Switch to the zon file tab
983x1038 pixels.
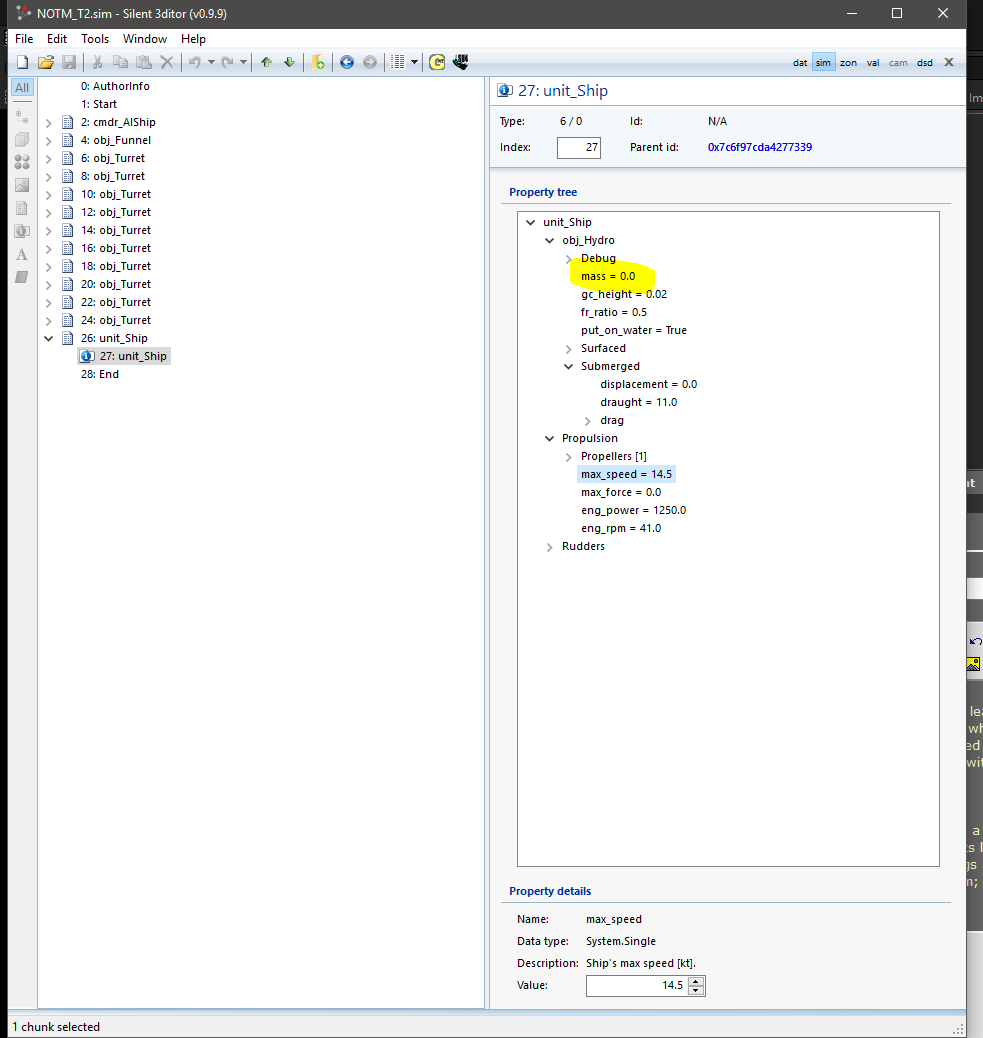(848, 63)
